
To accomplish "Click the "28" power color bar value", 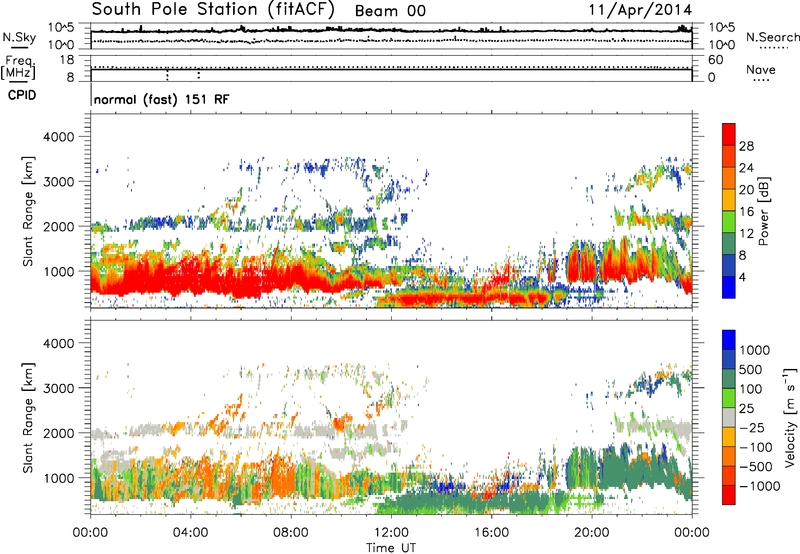I will [746, 146].
